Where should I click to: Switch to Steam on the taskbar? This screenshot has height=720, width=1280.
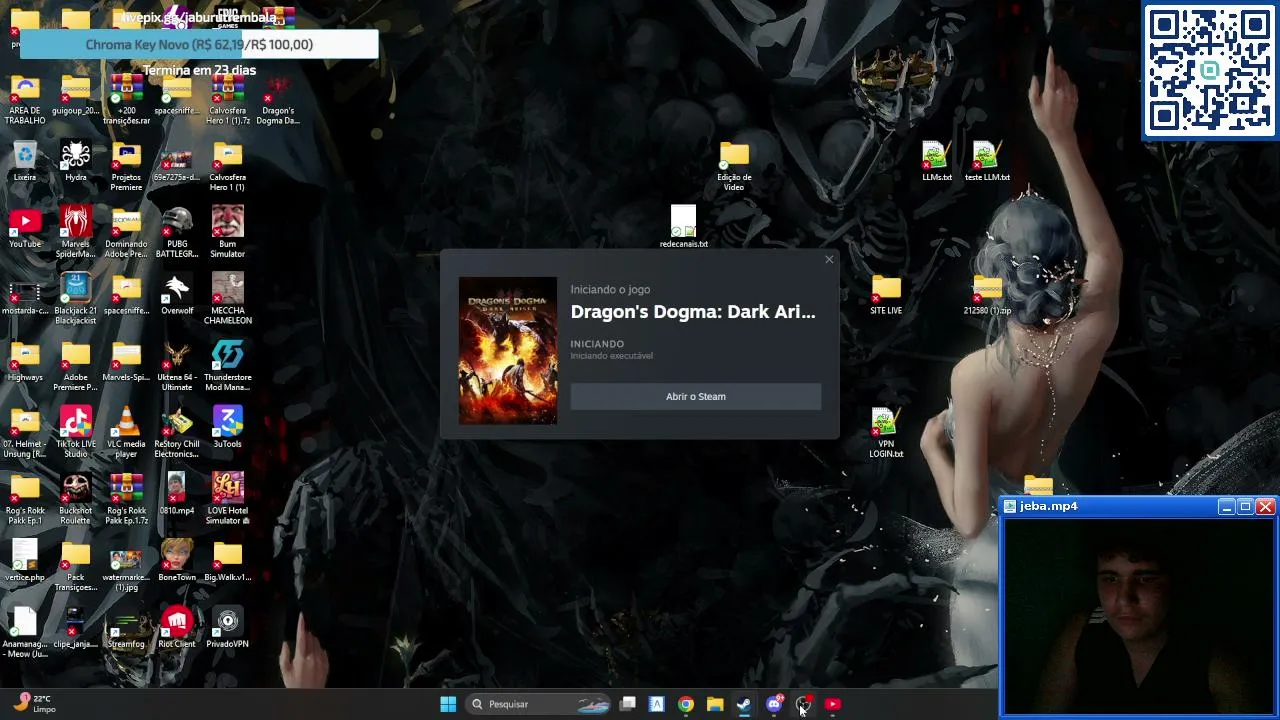(744, 704)
